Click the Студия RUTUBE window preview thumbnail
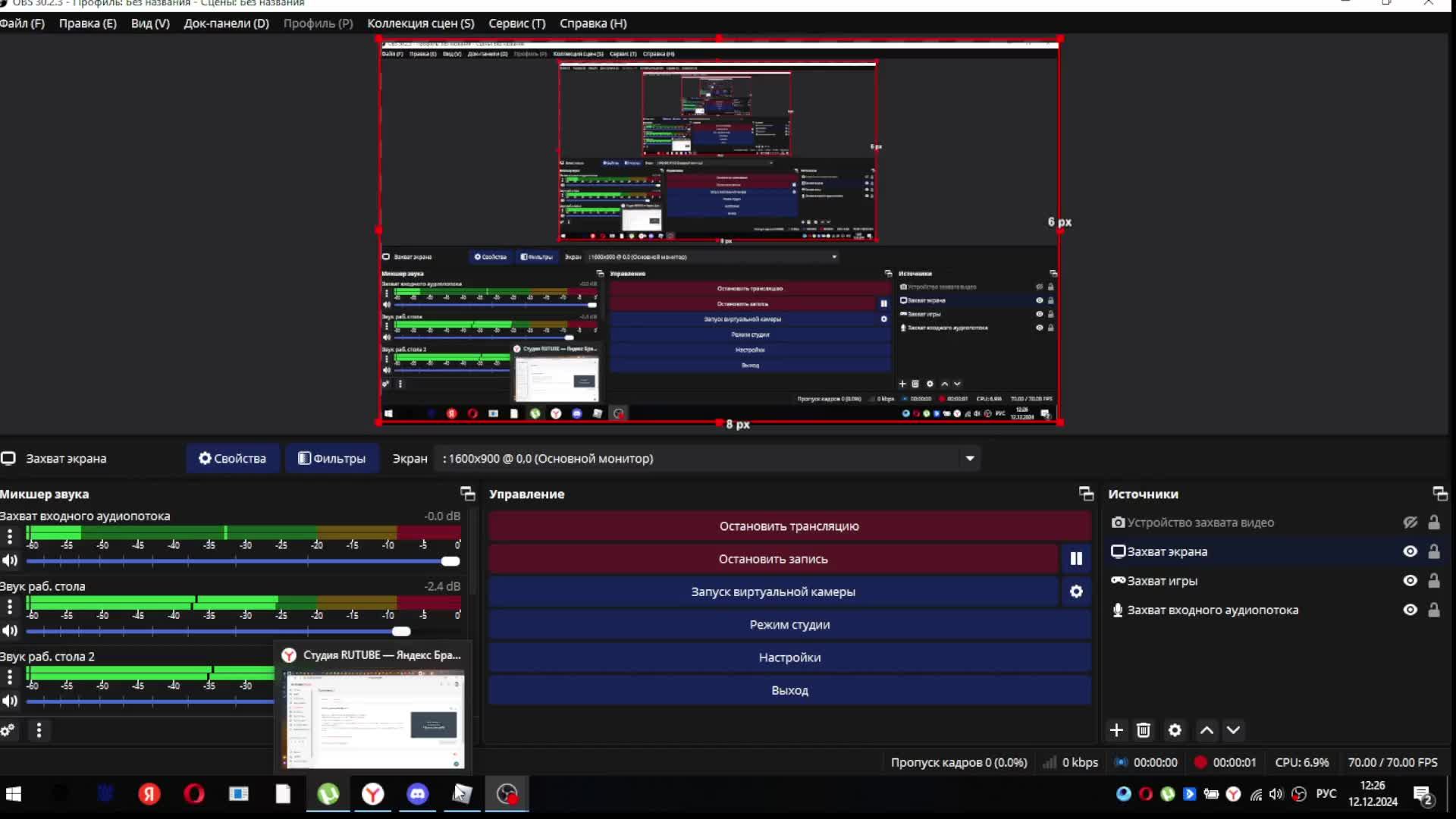The height and width of the screenshot is (819, 1456). (372, 719)
